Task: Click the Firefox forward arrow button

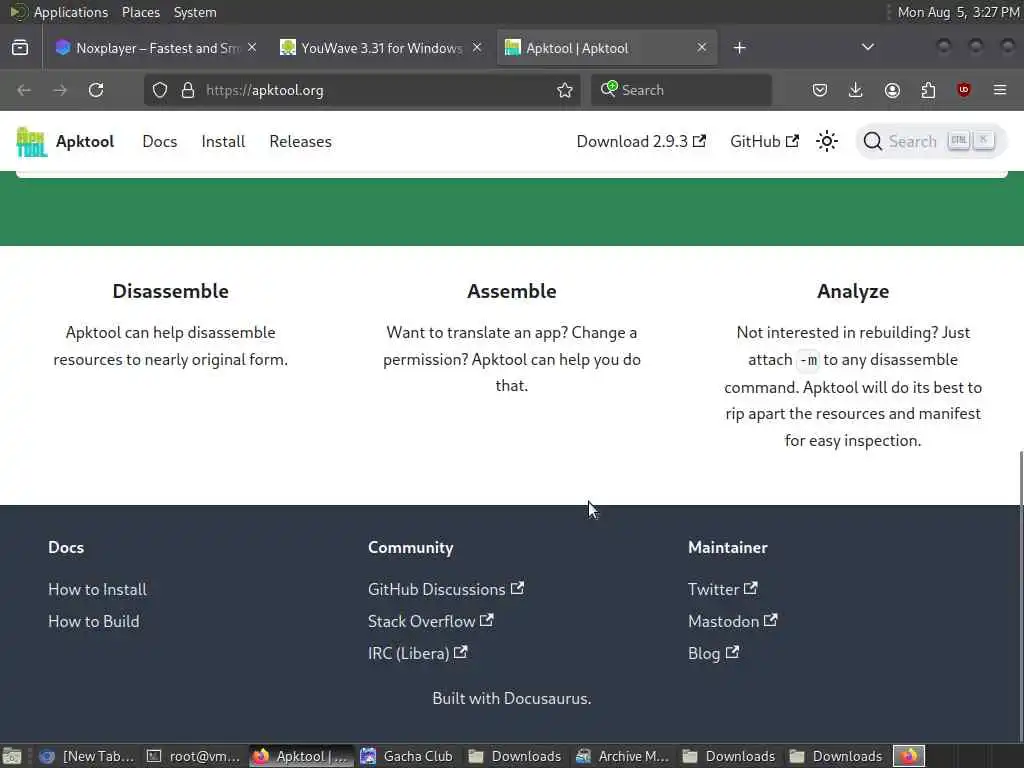Action: [60, 90]
